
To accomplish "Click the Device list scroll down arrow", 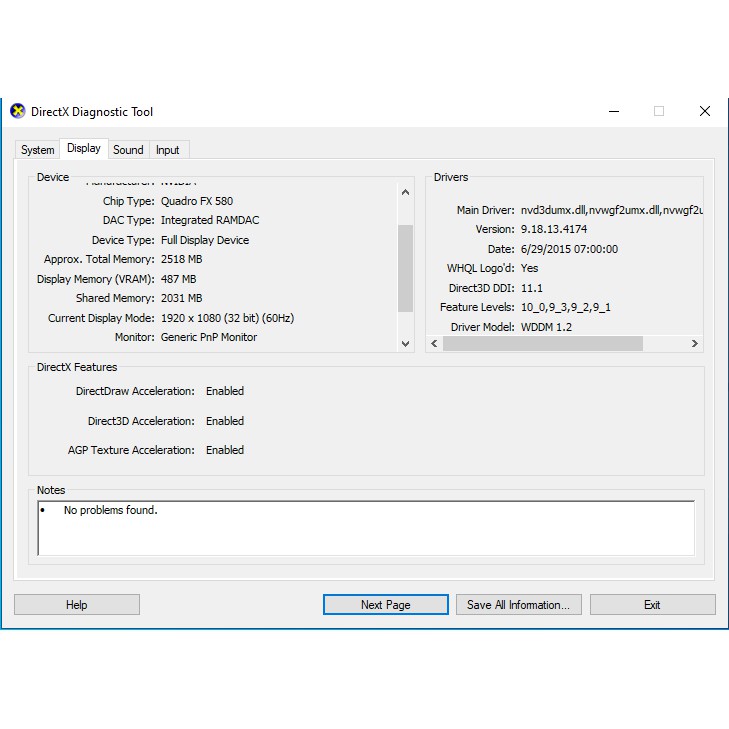I will pyautogui.click(x=405, y=343).
